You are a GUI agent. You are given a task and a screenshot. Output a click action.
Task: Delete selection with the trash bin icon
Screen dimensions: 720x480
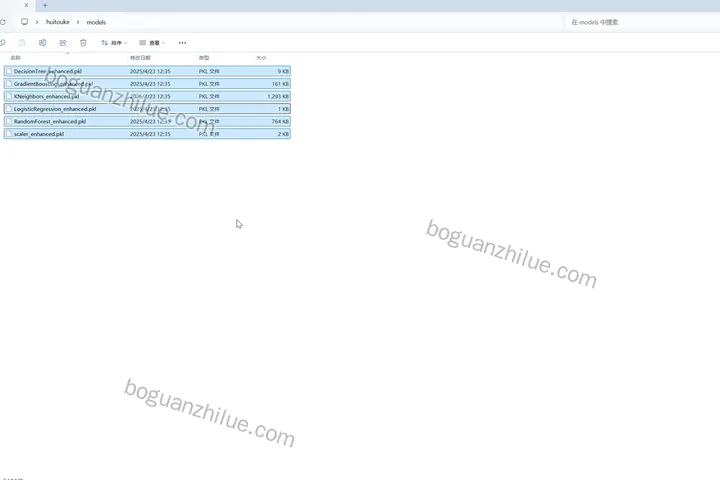tap(83, 43)
